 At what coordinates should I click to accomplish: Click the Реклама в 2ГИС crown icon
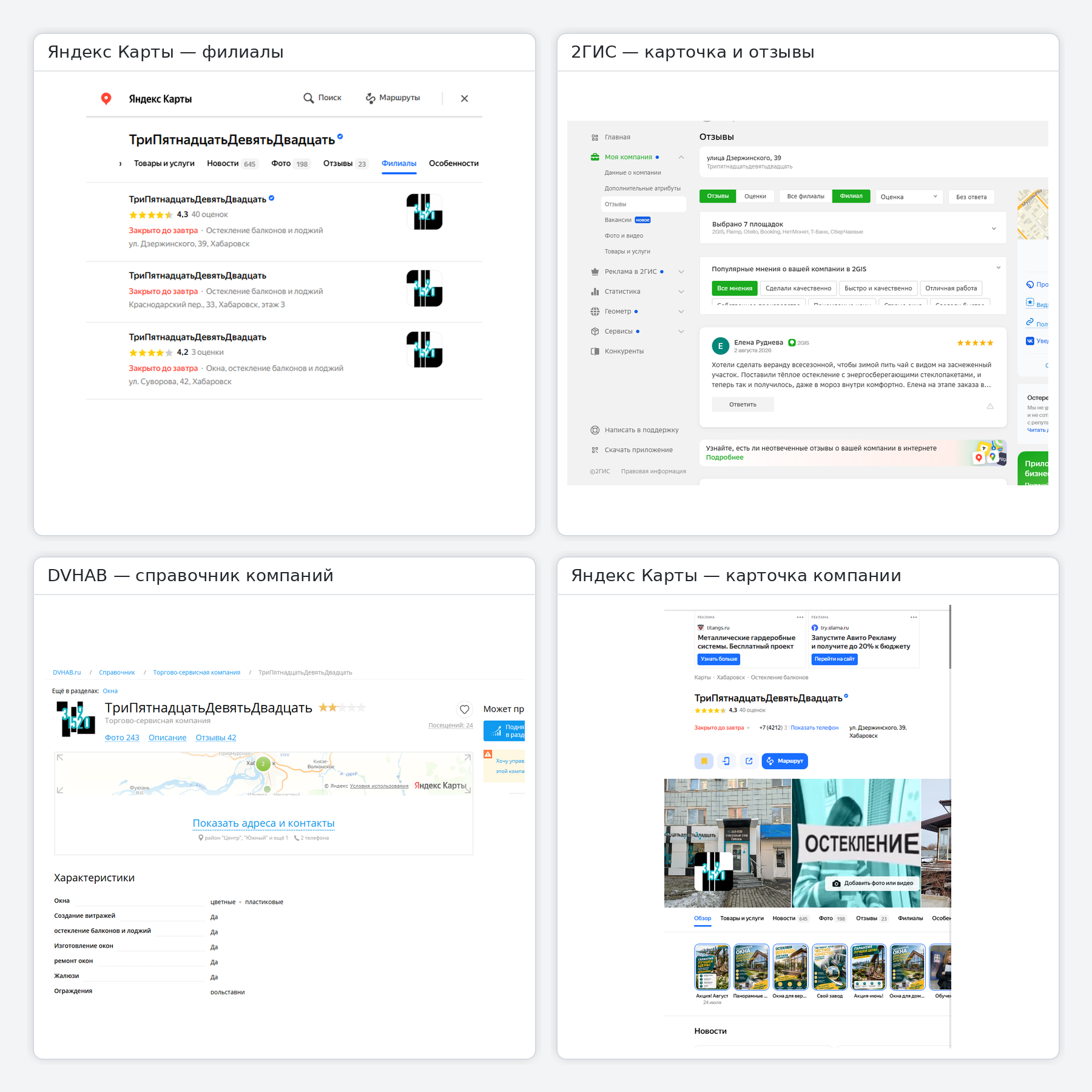[x=595, y=272]
